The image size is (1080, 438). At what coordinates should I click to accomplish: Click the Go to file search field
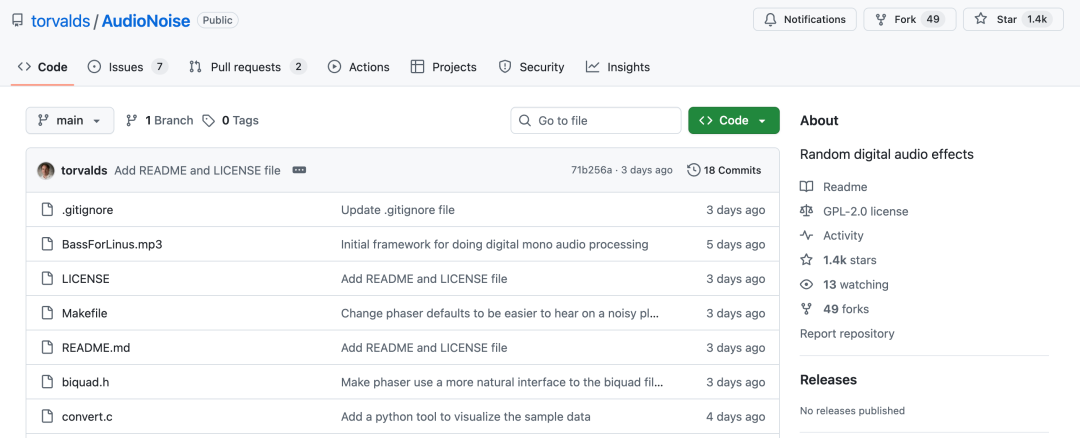tap(596, 120)
